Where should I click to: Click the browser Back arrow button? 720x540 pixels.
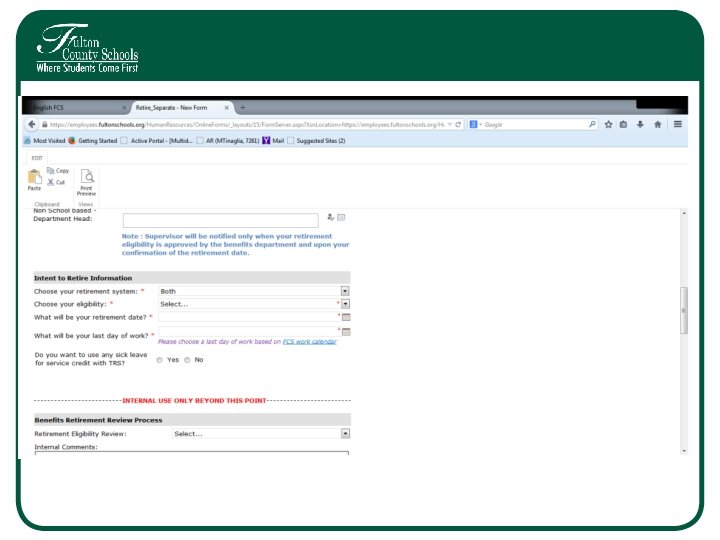pyautogui.click(x=32, y=124)
